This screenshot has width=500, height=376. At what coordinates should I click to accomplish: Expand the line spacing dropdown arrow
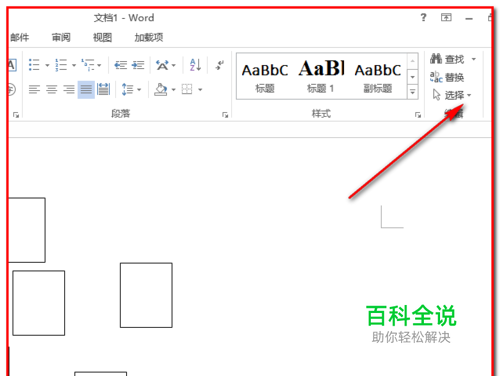(x=139, y=89)
